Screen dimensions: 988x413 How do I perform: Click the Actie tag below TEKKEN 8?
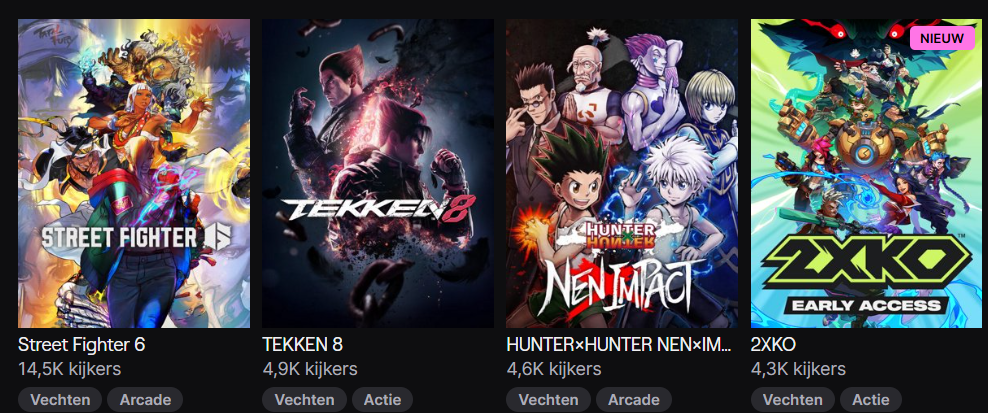click(382, 400)
